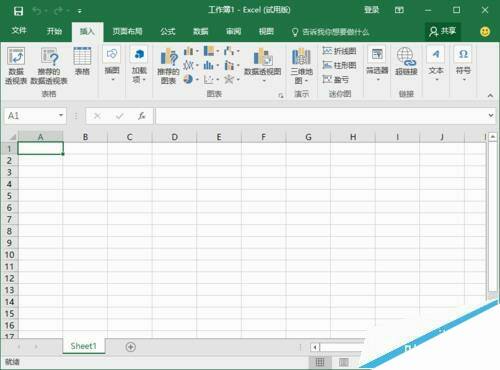
Task: Insert a combo chart
Action: point(231,65)
